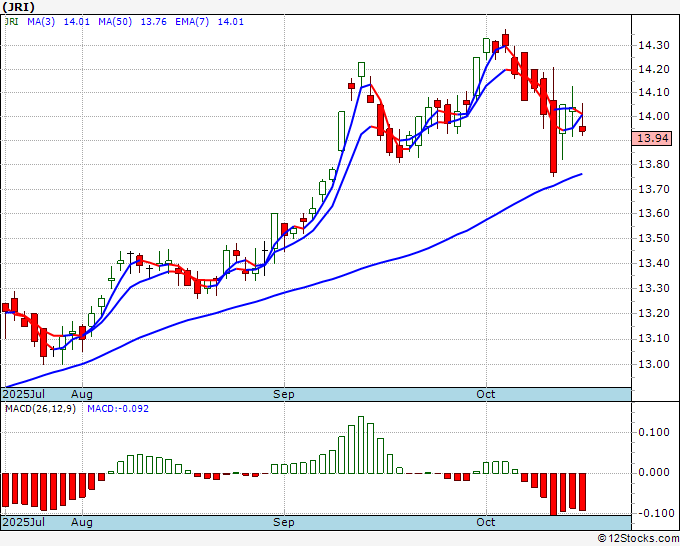Click the Oct label on MACD axis
The image size is (680, 546).
coord(485,522)
